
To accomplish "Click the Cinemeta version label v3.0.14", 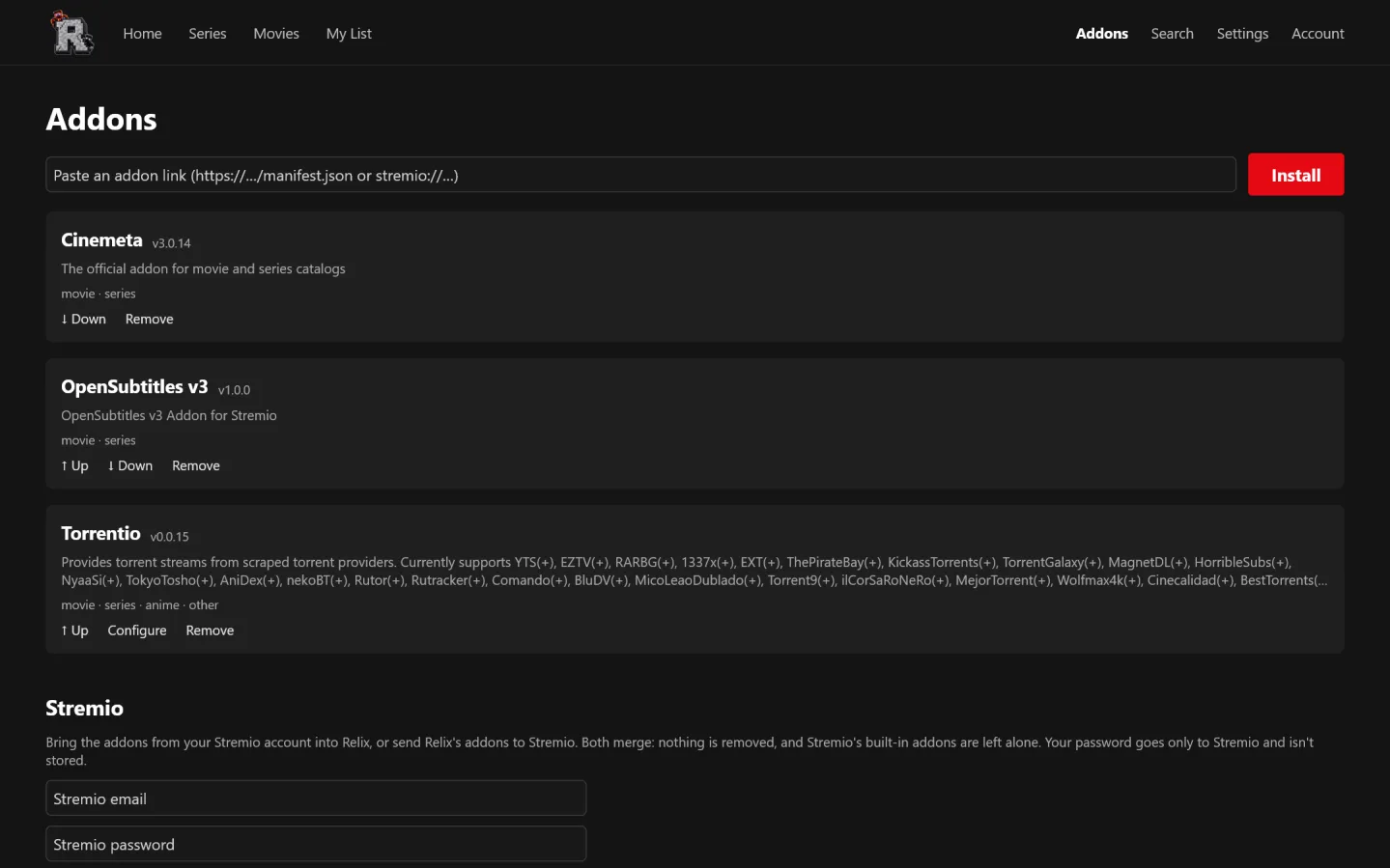I will [x=171, y=243].
